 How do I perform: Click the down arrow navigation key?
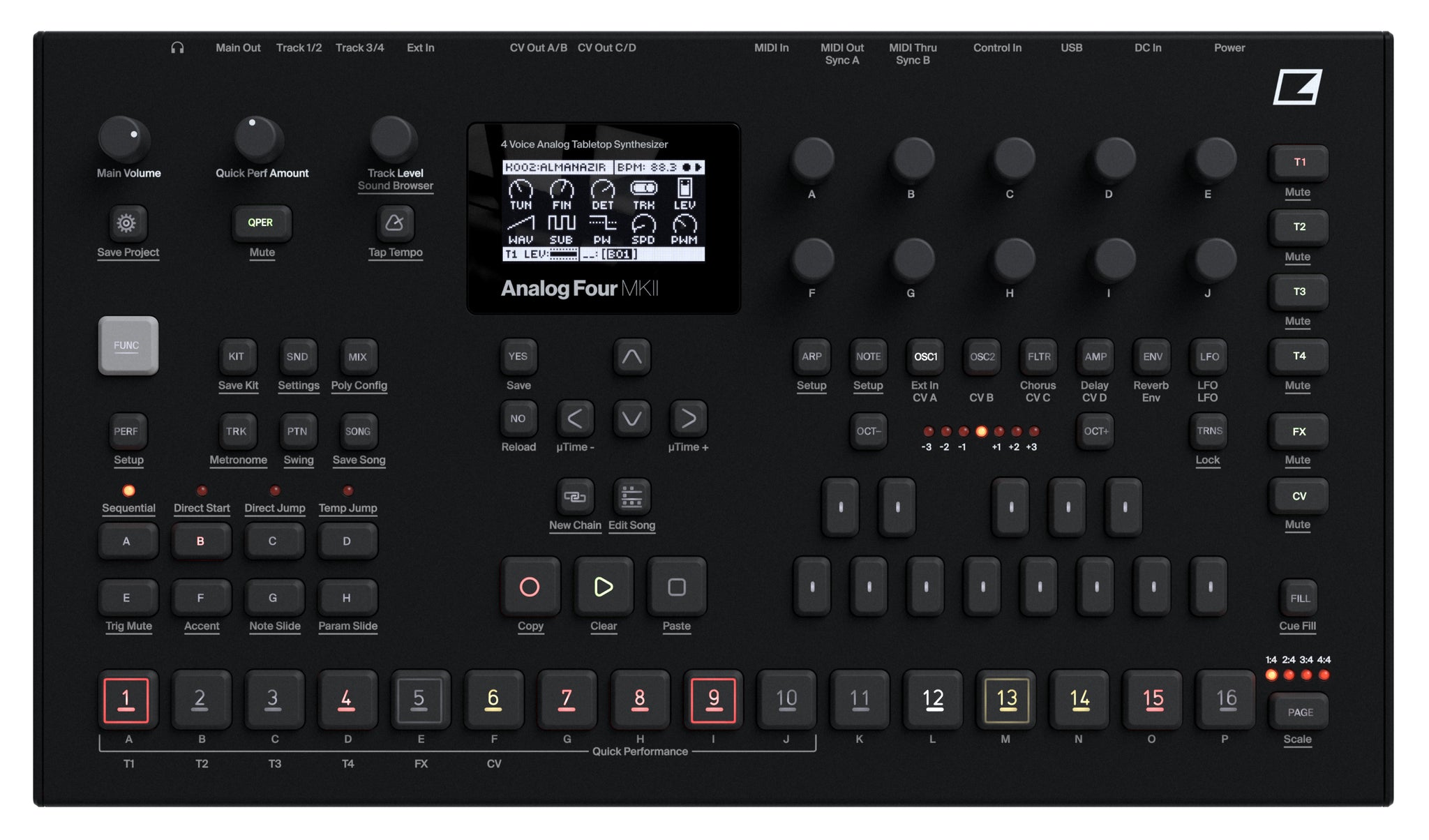(631, 419)
